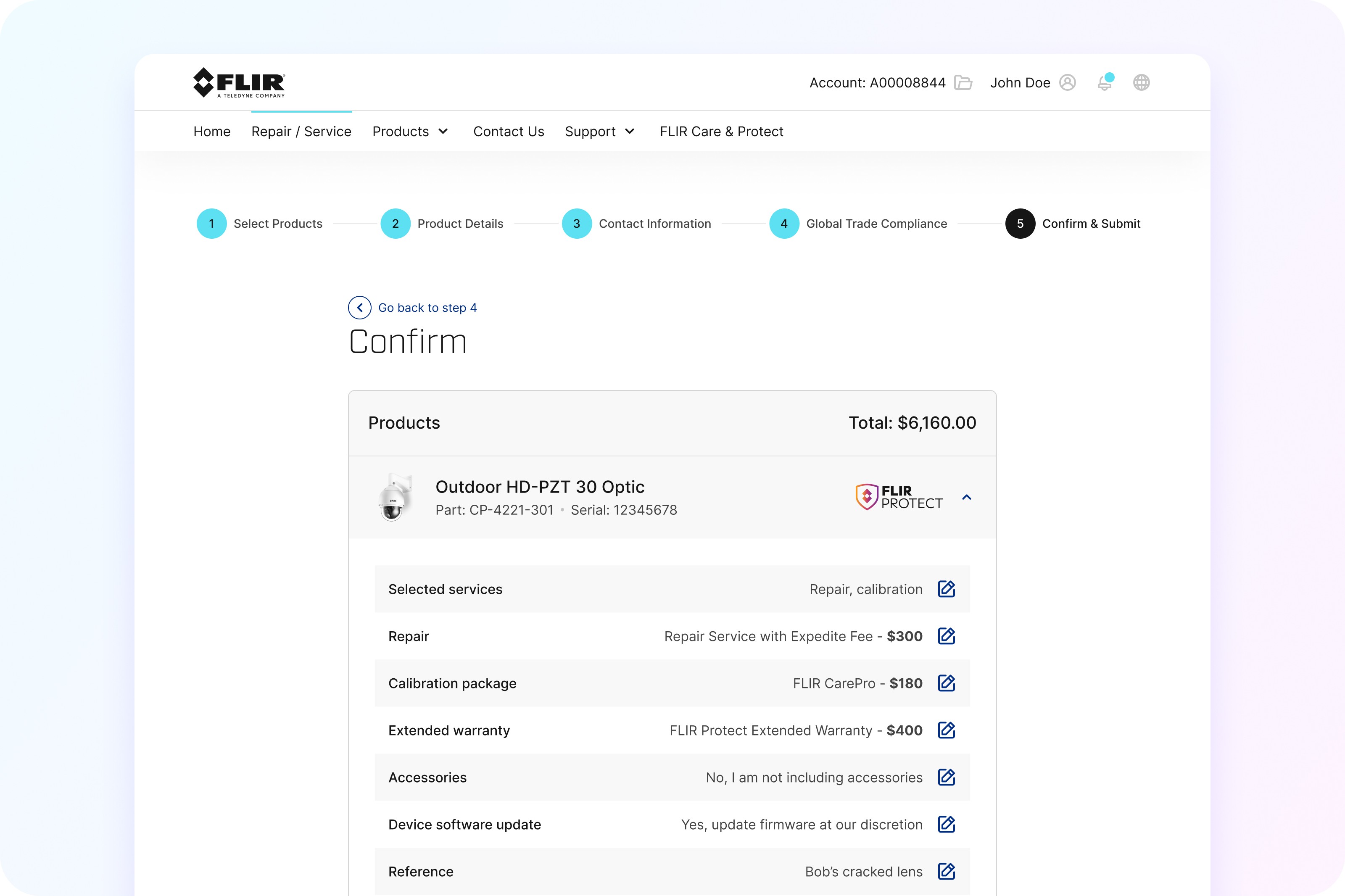Edit the Accessories row
This screenshot has height=896, width=1345.
pyautogui.click(x=947, y=777)
